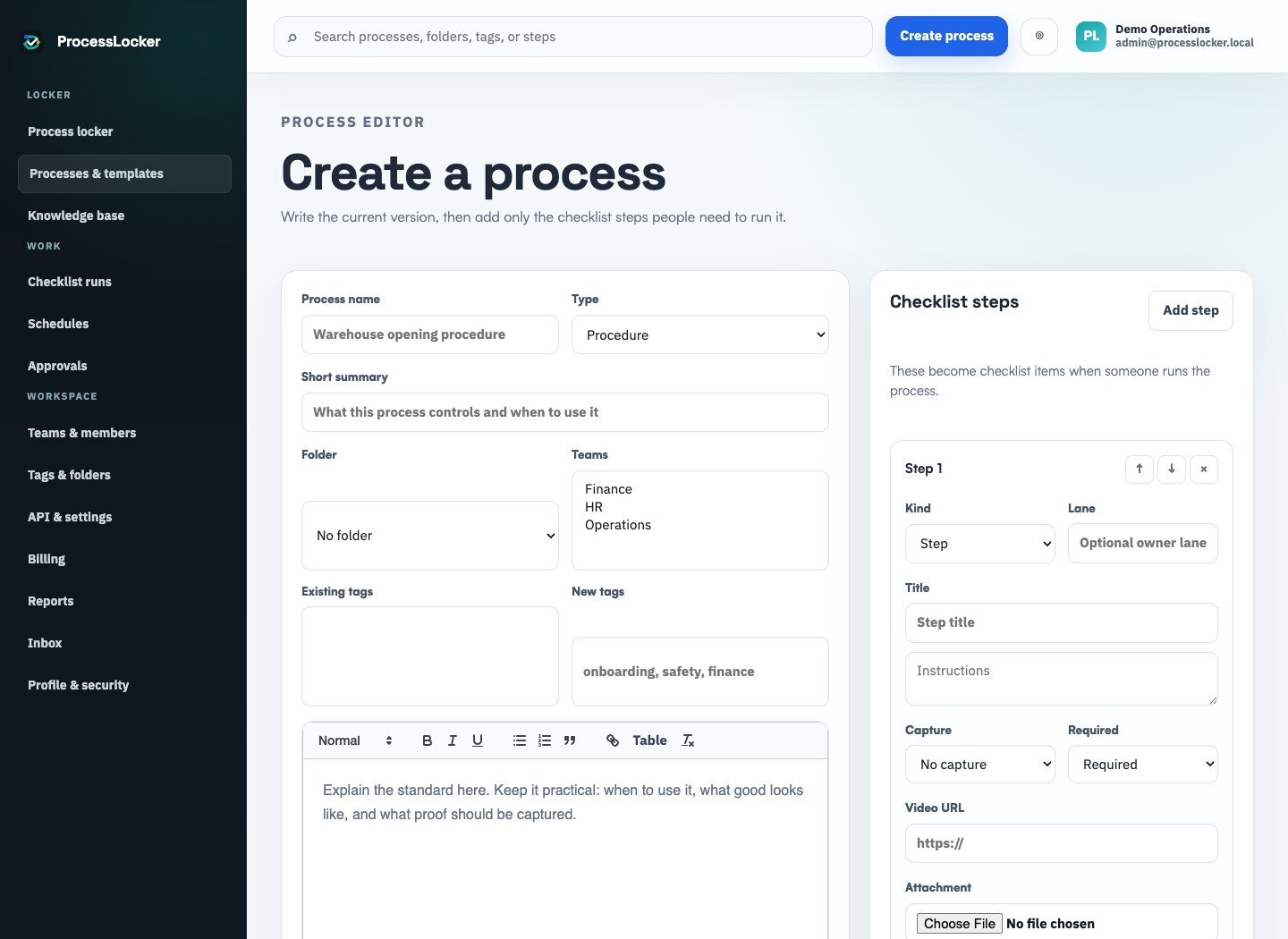Open API & settings page

tap(124, 517)
